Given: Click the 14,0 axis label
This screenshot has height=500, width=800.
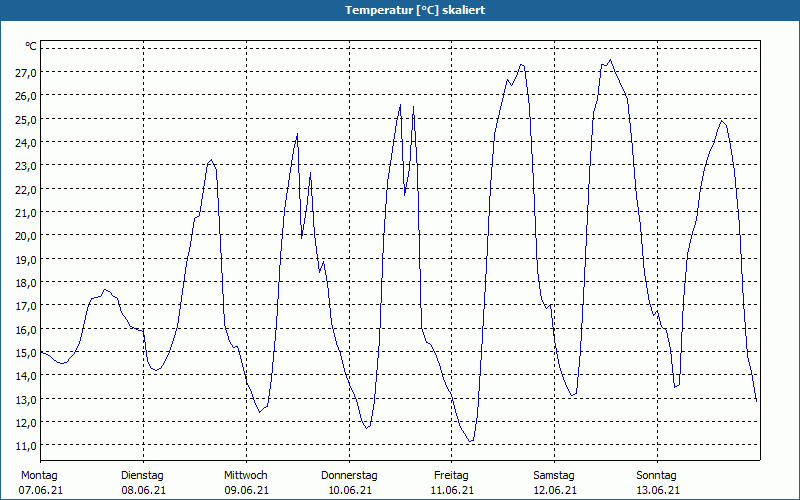Looking at the screenshot, I should pos(26,376).
